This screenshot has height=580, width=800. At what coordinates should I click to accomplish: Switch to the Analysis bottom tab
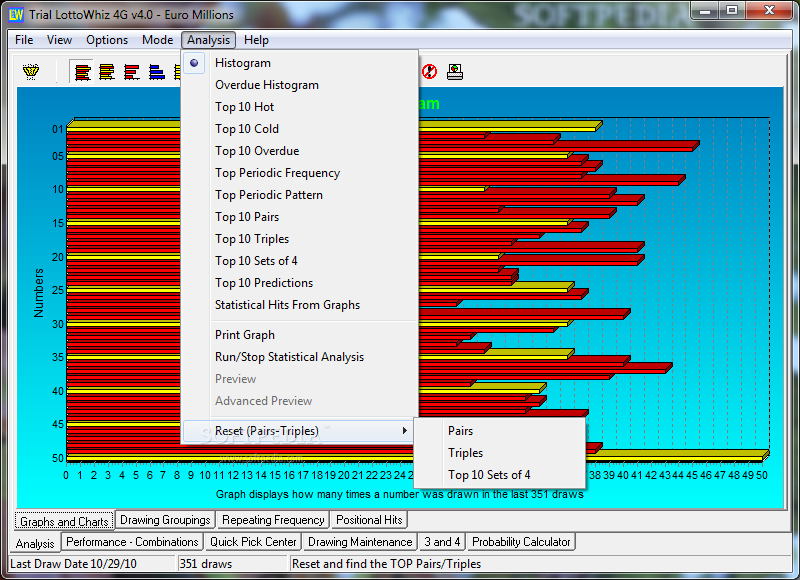(x=35, y=543)
